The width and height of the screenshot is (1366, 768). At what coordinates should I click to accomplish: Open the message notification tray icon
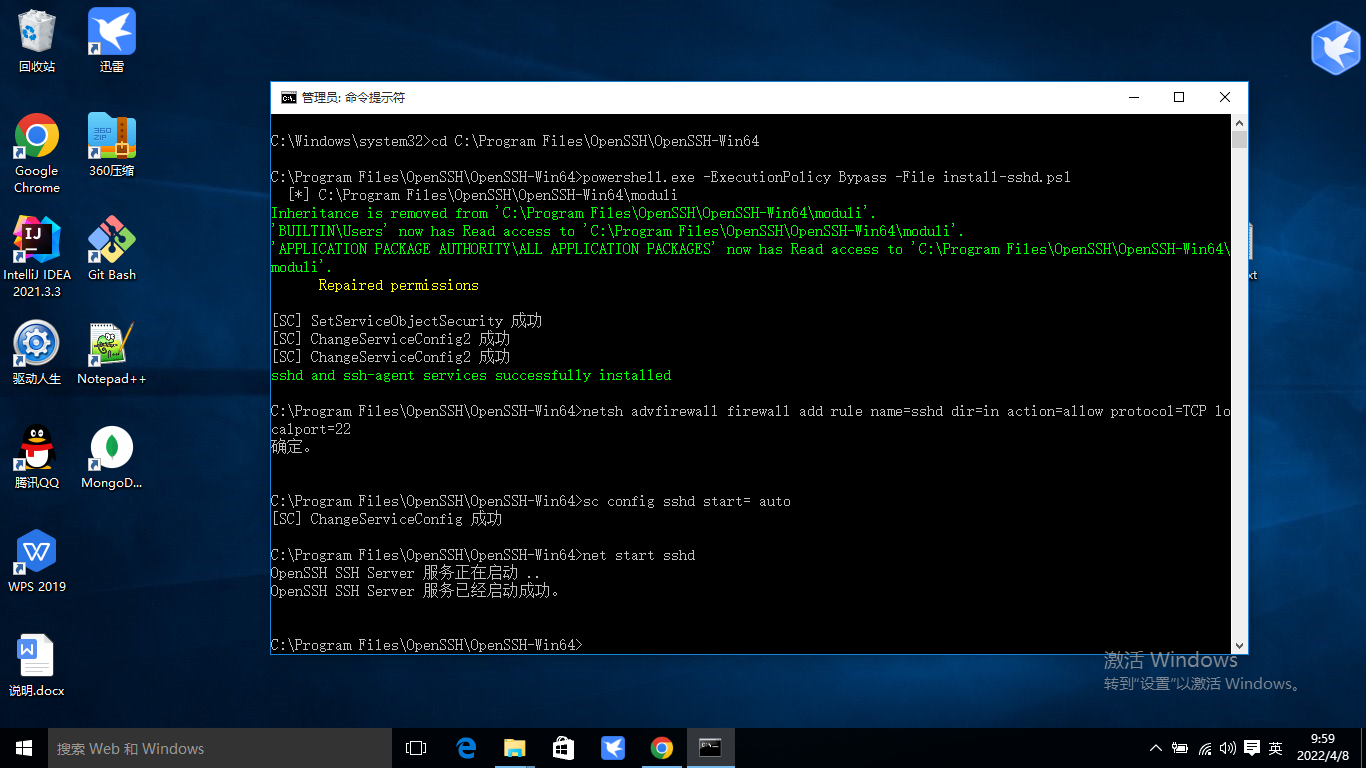[1251, 748]
